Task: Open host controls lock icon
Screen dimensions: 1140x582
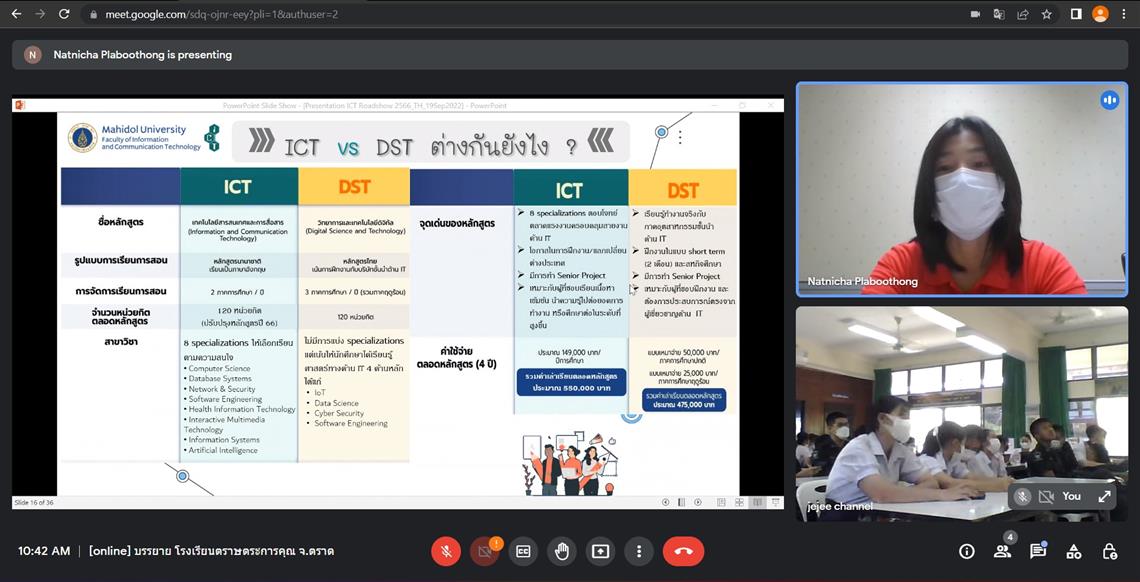Action: tap(1109, 551)
